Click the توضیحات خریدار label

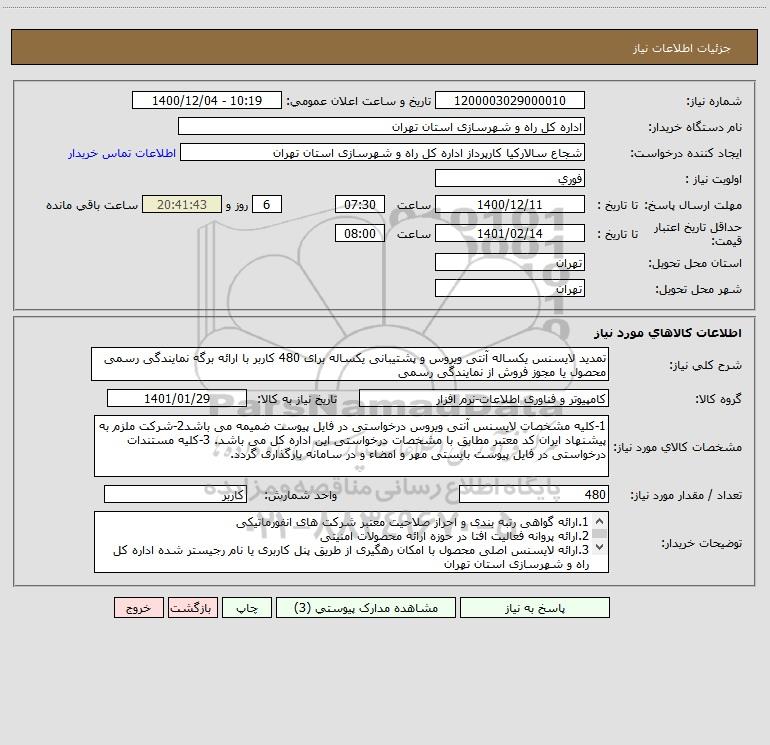click(702, 544)
